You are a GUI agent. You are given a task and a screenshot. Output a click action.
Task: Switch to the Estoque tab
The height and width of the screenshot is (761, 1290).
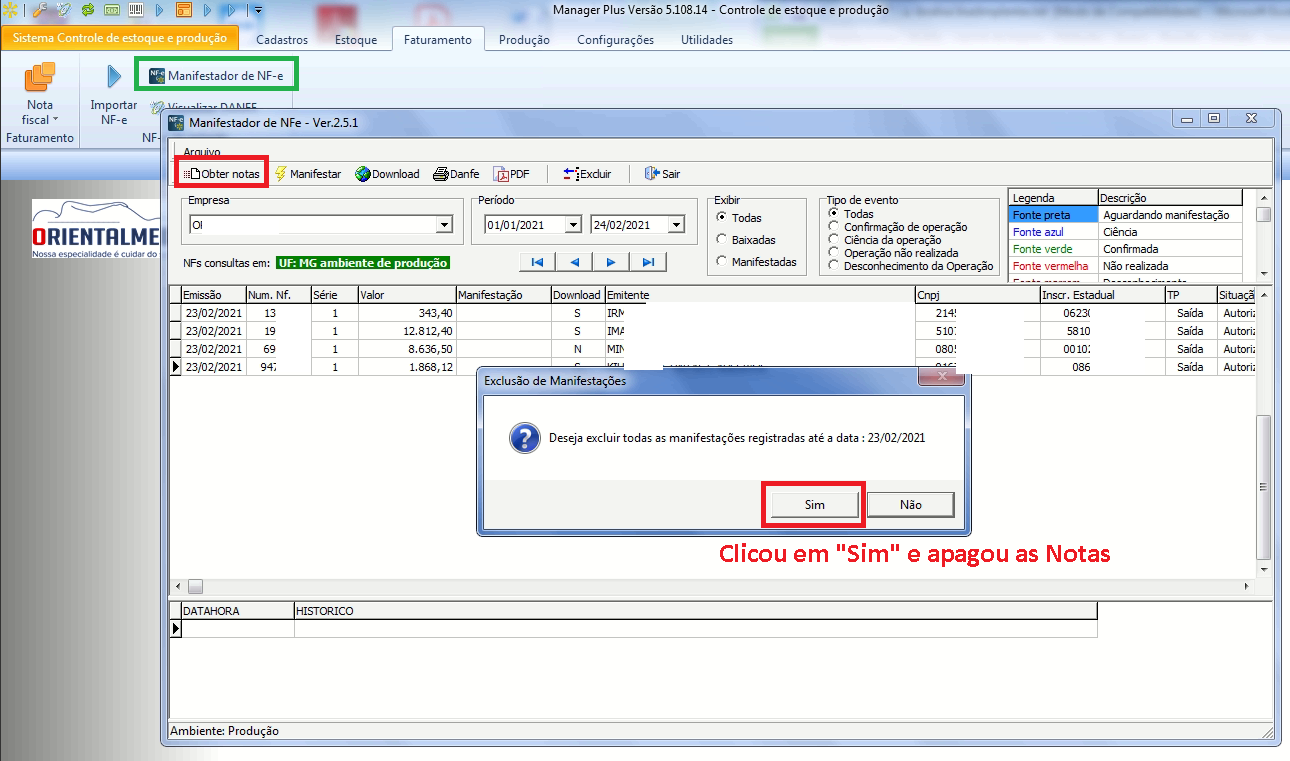point(355,40)
